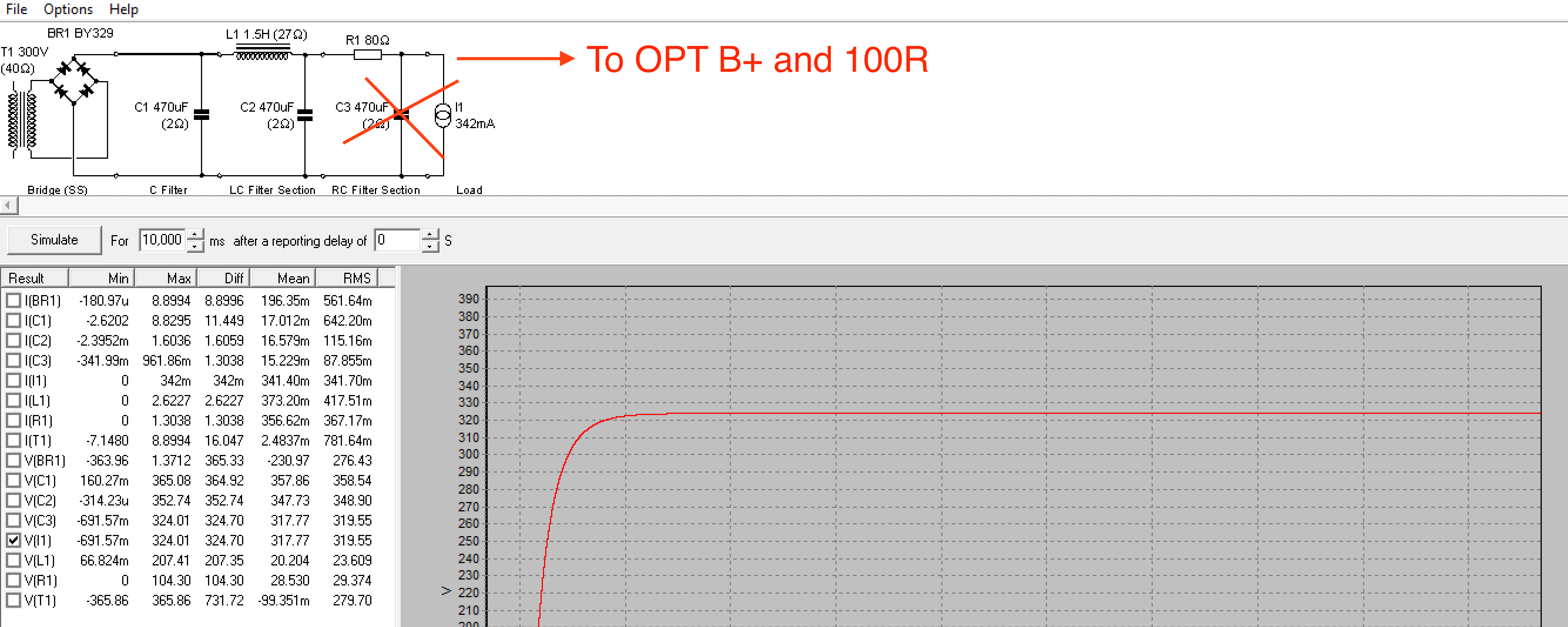
Task: Click the 'T1 300V' transformer label
Action: pos(24,52)
